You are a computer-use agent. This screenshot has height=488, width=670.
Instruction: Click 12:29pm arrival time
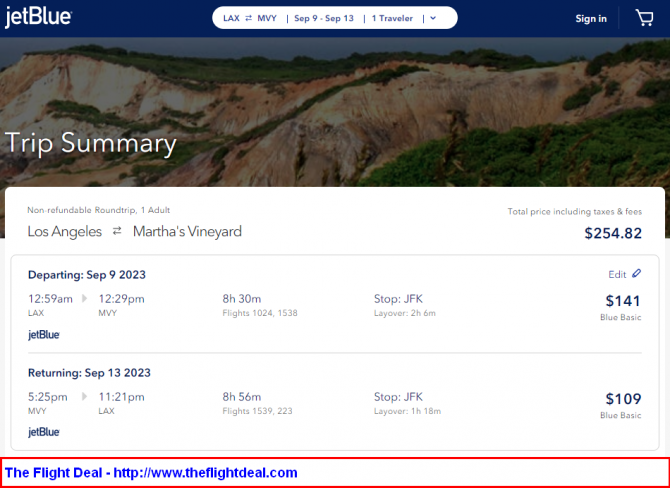(x=121, y=299)
